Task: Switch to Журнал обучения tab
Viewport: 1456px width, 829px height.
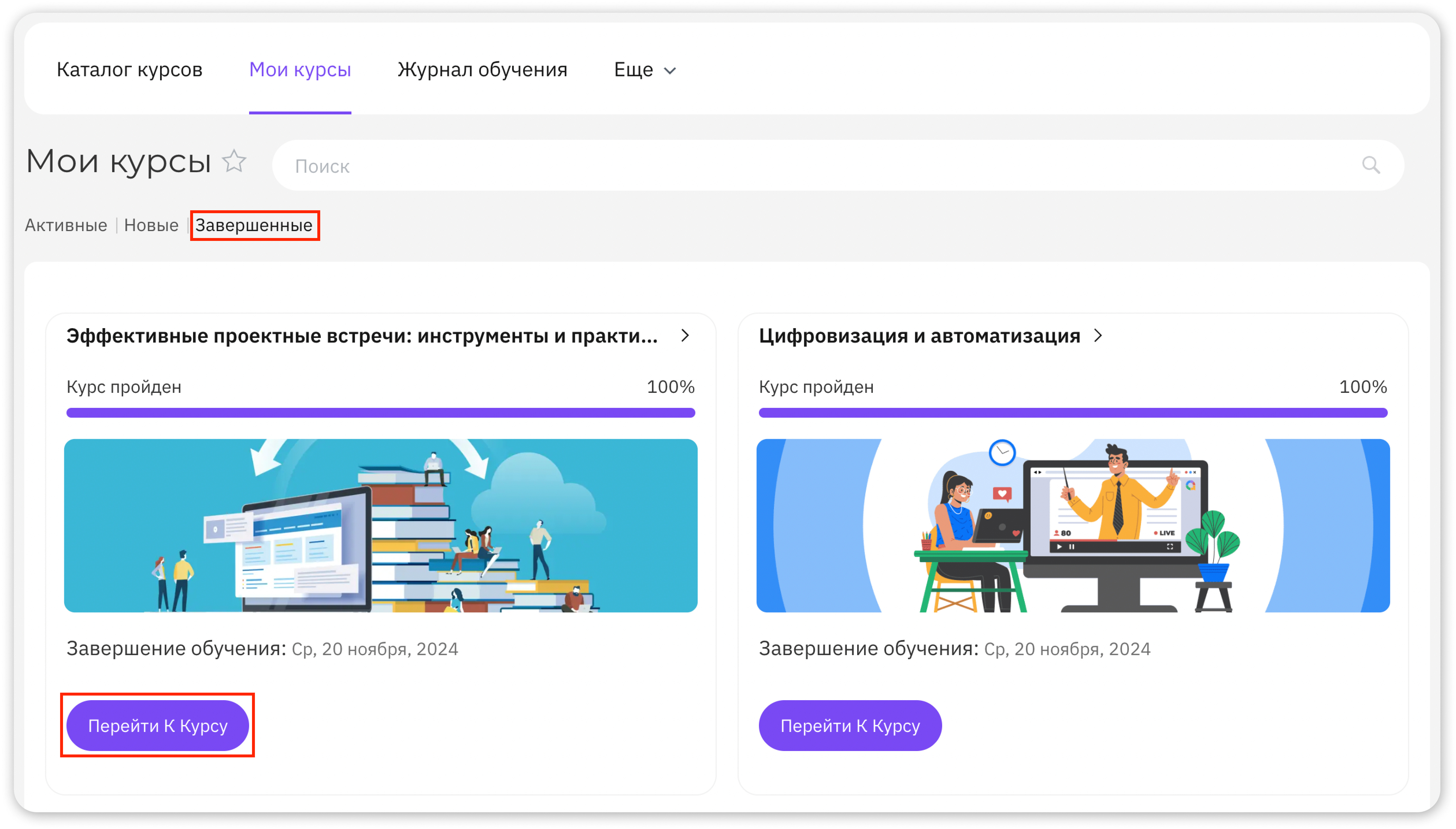Action: (x=482, y=69)
